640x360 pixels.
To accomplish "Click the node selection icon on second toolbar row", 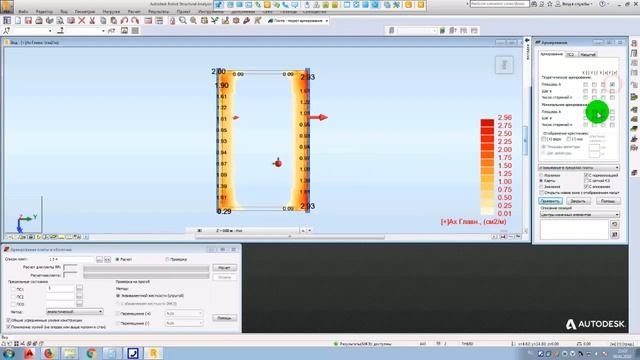I will click(x=7, y=31).
